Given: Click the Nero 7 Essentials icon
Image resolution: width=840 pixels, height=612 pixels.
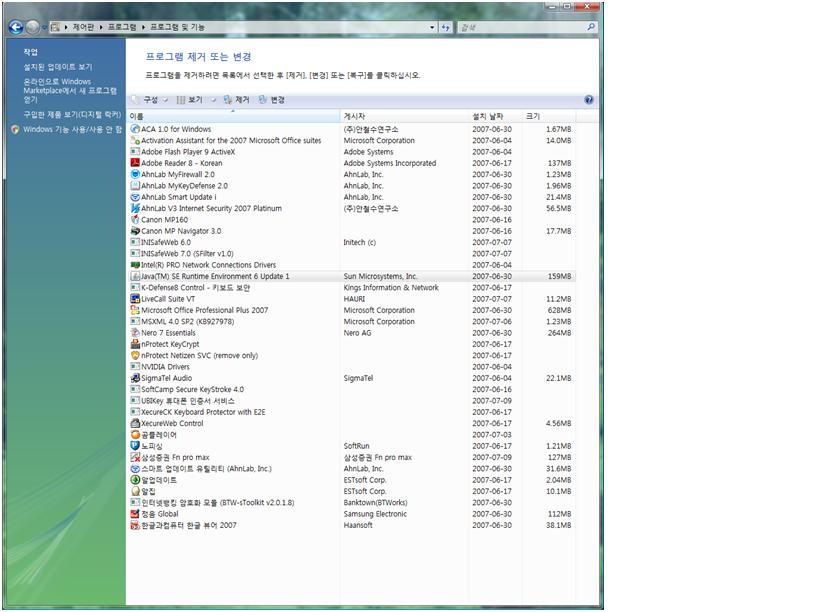Looking at the screenshot, I should pyautogui.click(x=135, y=333).
